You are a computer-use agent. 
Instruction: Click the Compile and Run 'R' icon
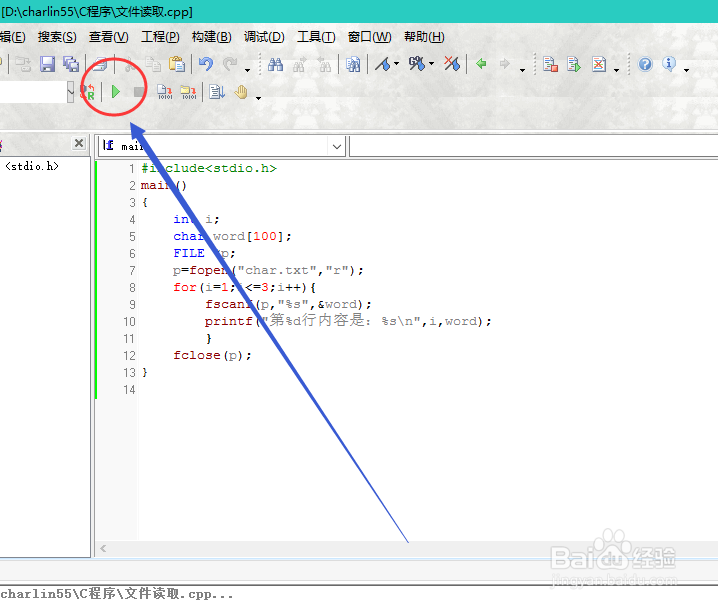(x=87, y=92)
